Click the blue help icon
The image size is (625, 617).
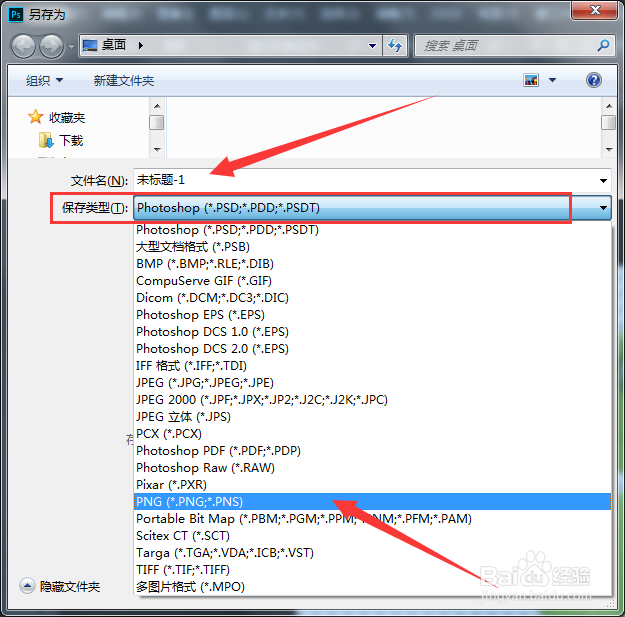(x=594, y=80)
